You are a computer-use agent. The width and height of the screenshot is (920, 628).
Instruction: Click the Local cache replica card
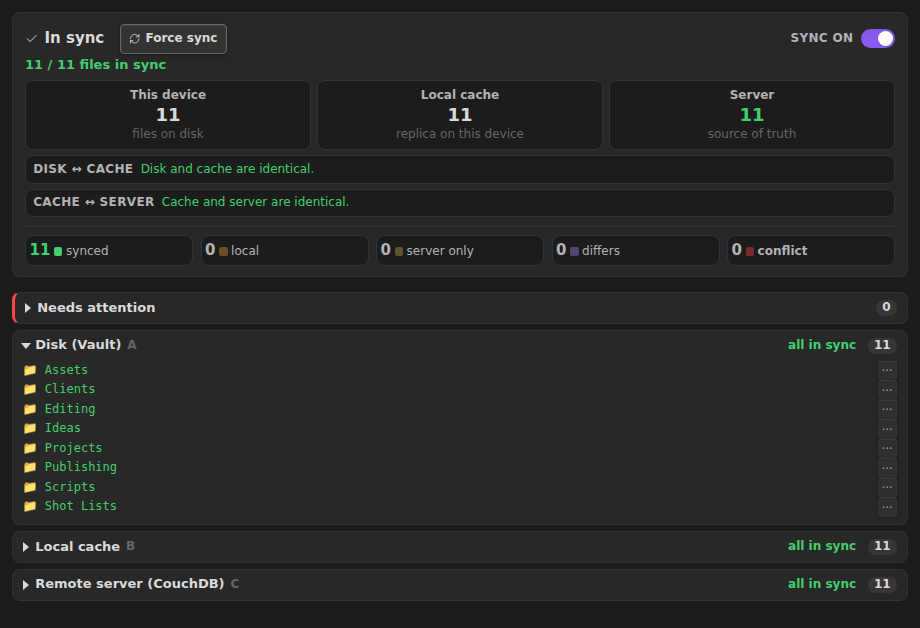point(460,115)
